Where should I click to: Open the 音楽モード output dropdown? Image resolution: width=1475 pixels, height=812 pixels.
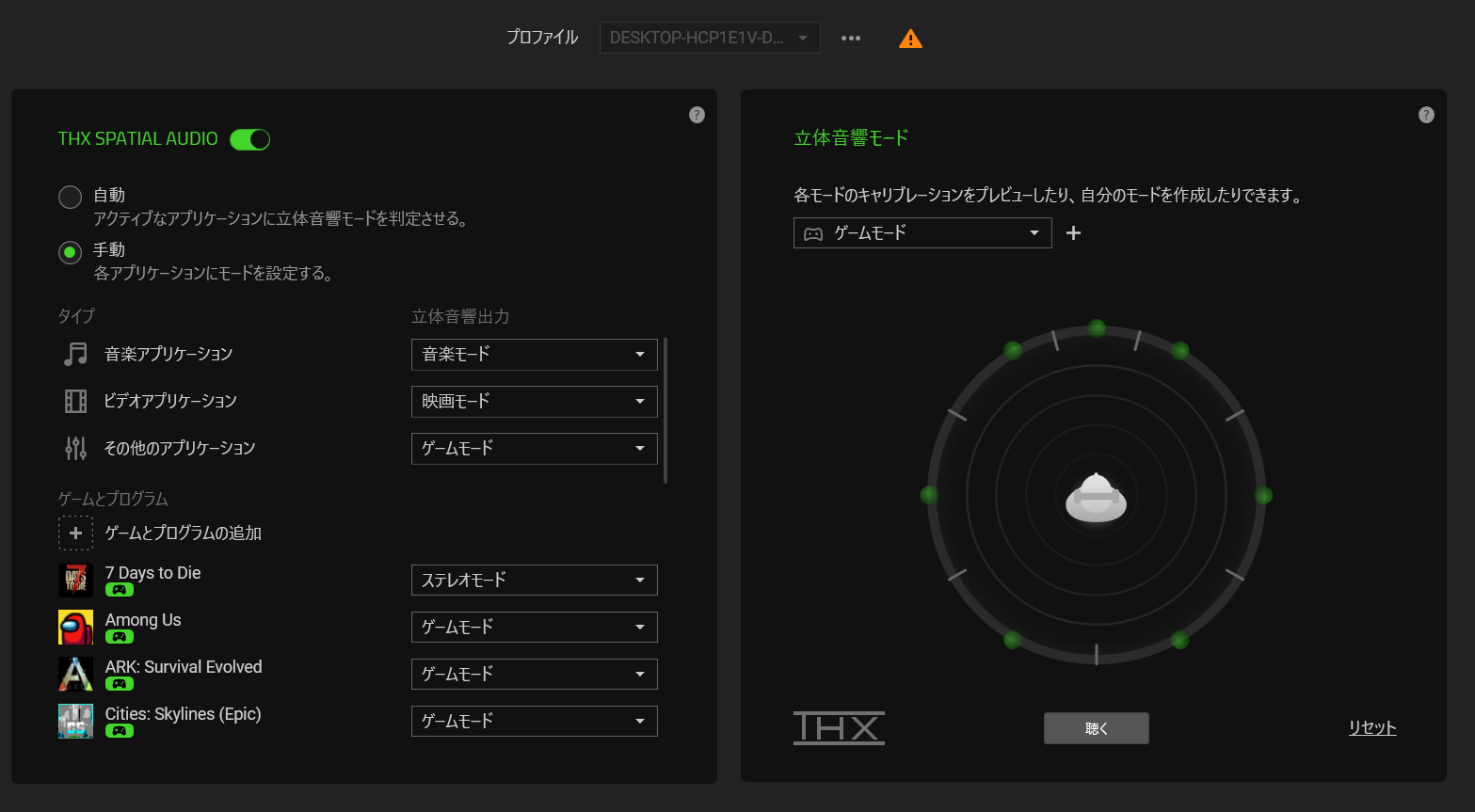pos(535,355)
